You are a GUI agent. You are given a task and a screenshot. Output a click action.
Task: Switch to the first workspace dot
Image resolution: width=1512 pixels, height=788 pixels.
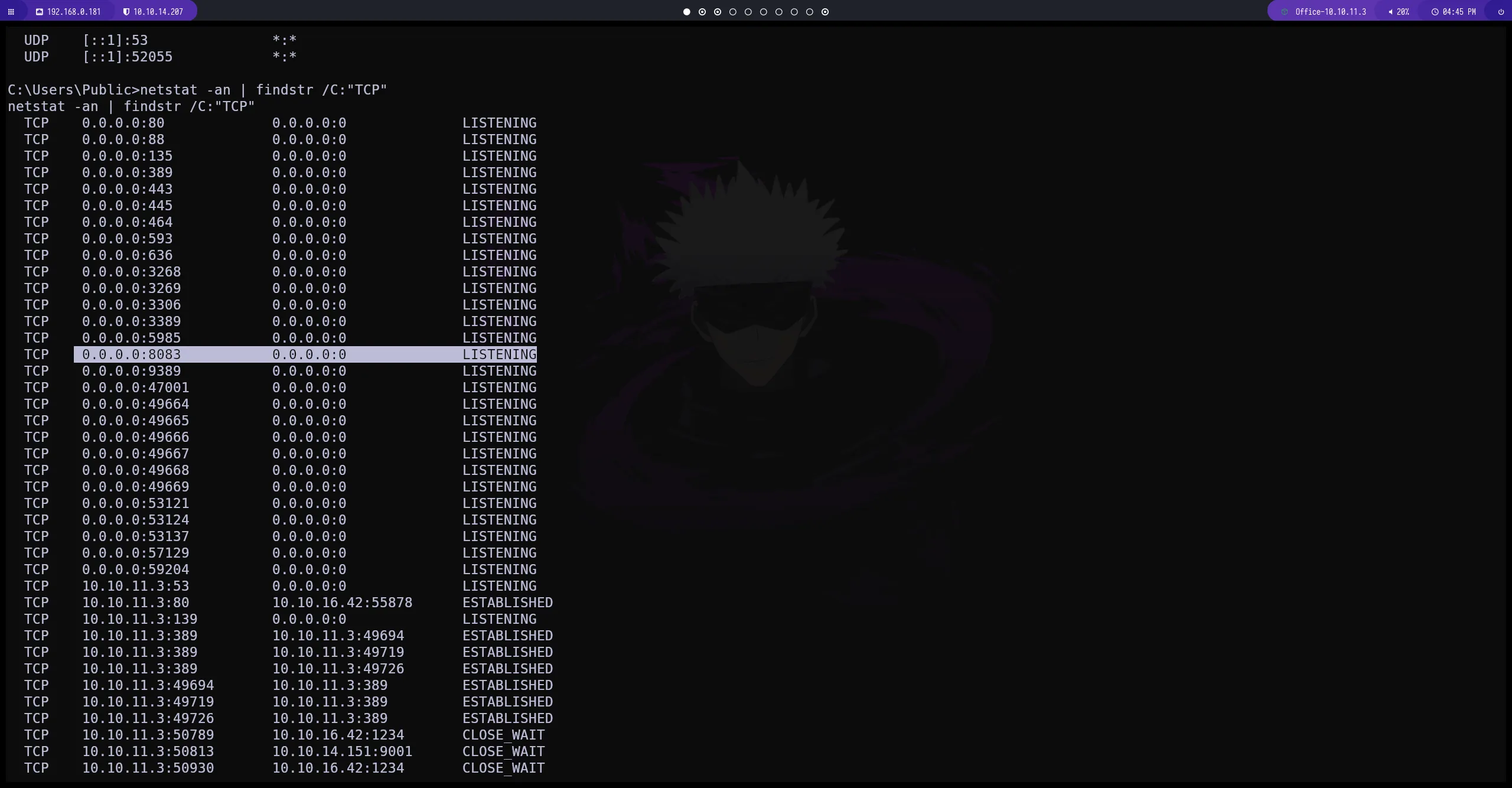coord(686,12)
